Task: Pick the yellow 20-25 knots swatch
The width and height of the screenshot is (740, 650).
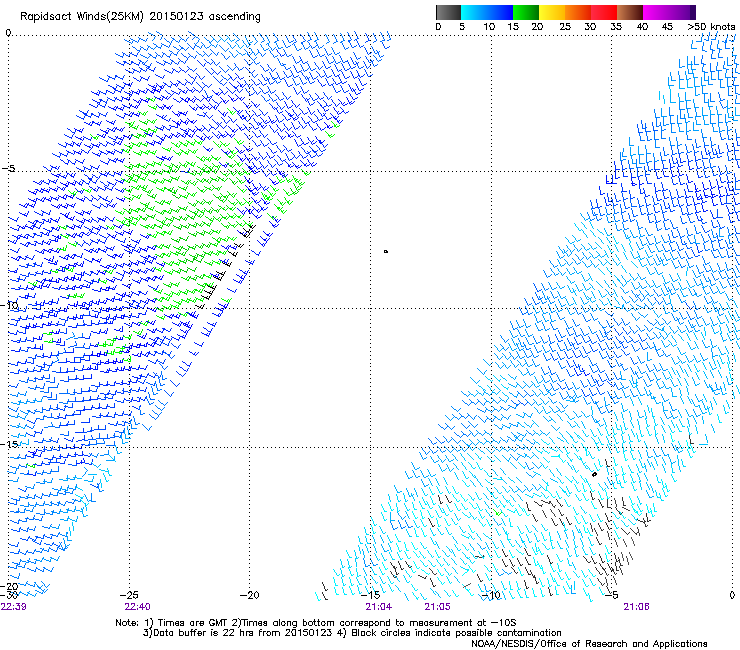Action: (552, 12)
